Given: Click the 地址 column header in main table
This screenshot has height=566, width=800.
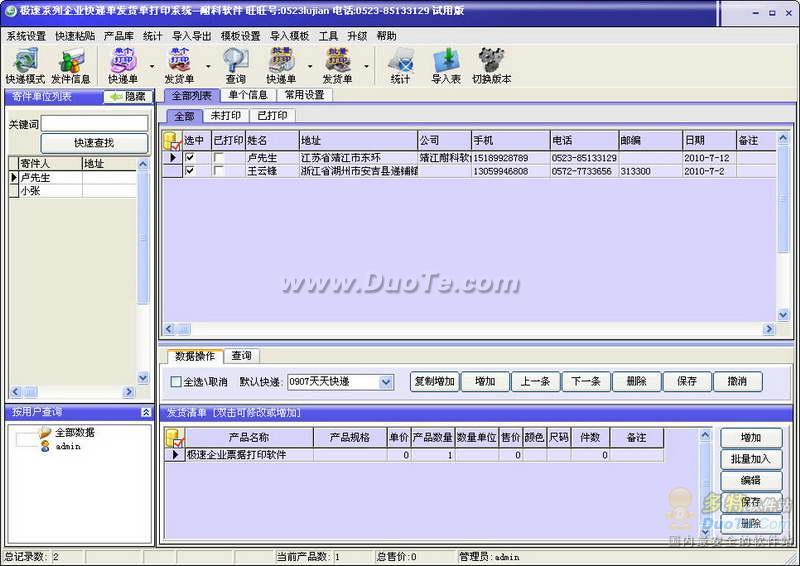Looking at the screenshot, I should pyautogui.click(x=358, y=140).
